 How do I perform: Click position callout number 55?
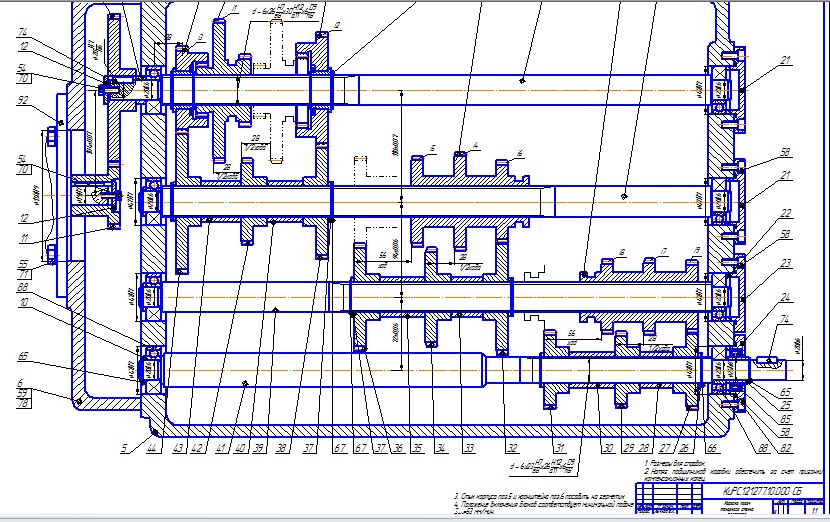tap(23, 264)
